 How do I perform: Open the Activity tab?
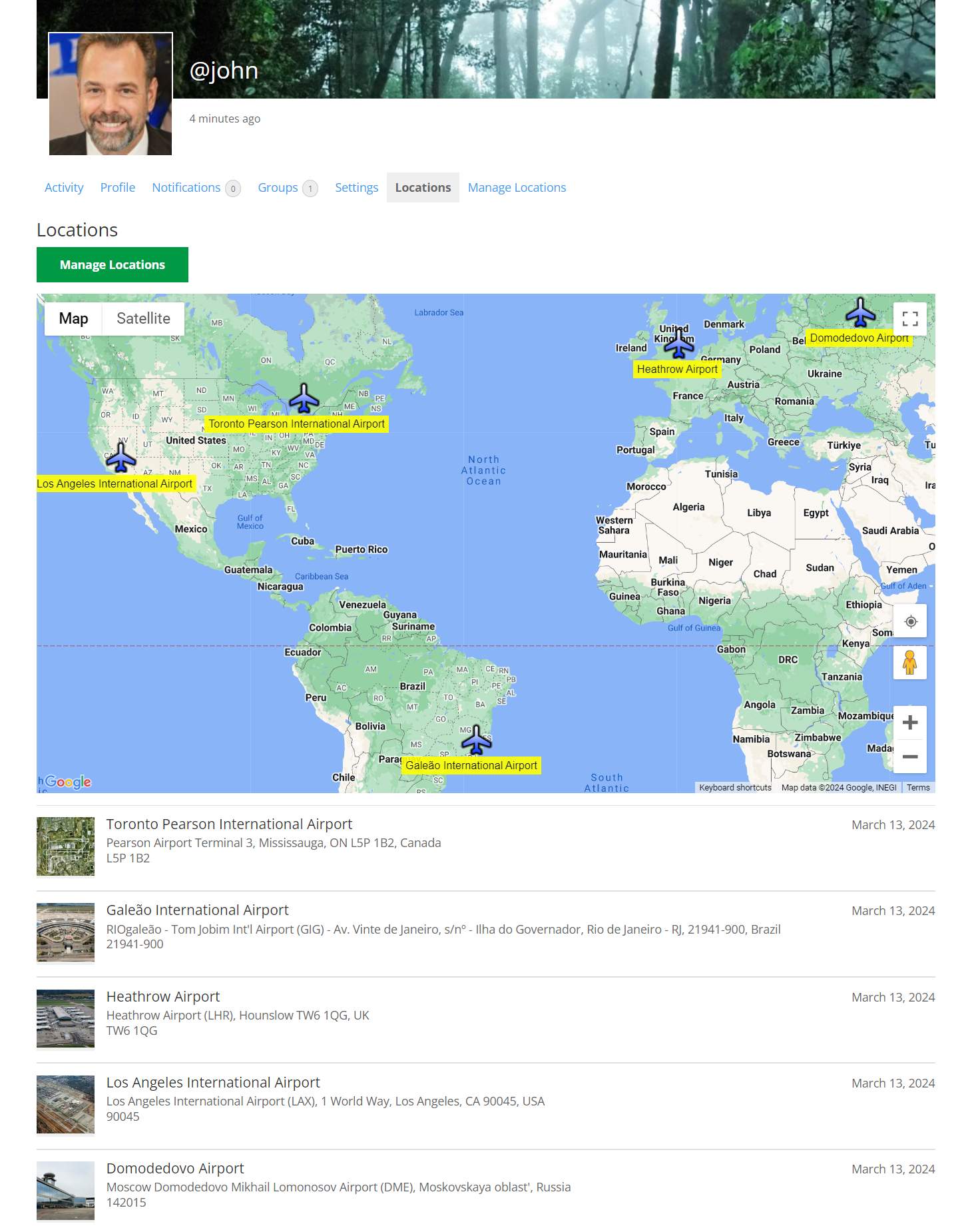(x=64, y=188)
